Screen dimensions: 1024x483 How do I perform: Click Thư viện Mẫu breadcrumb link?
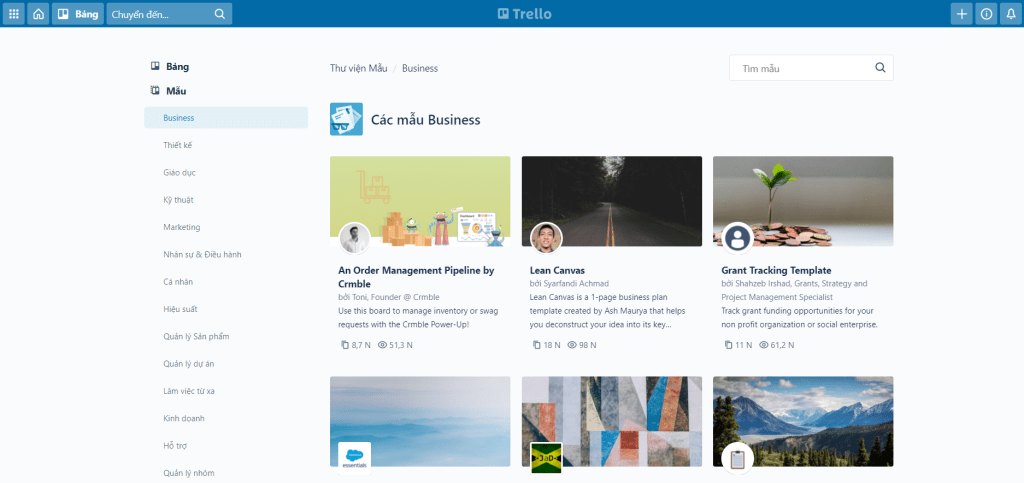358,68
